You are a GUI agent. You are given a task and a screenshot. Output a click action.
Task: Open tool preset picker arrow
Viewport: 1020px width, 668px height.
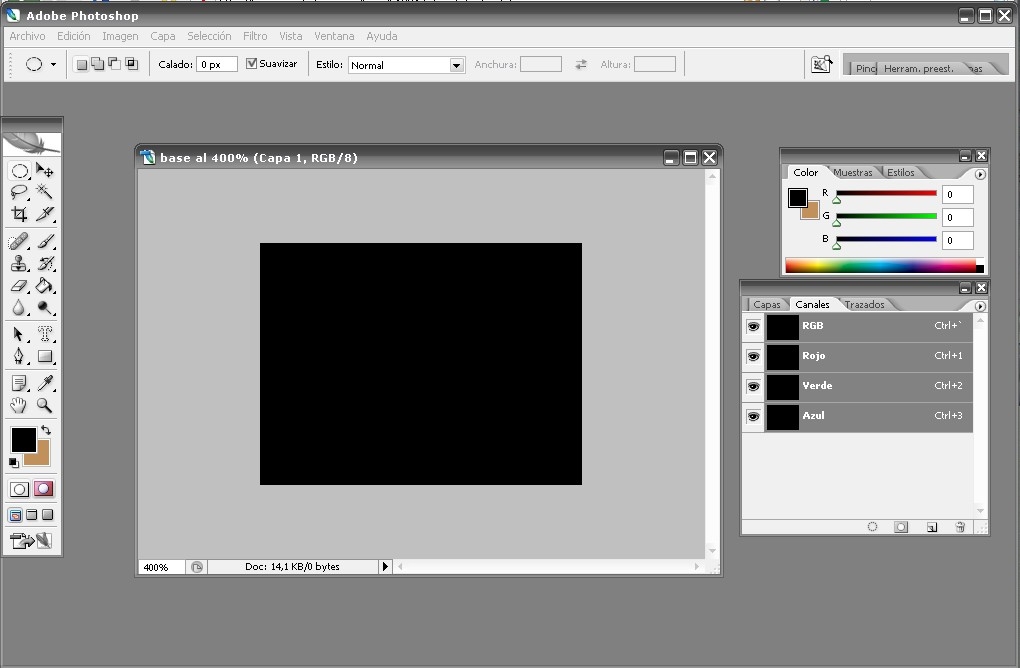(53, 64)
